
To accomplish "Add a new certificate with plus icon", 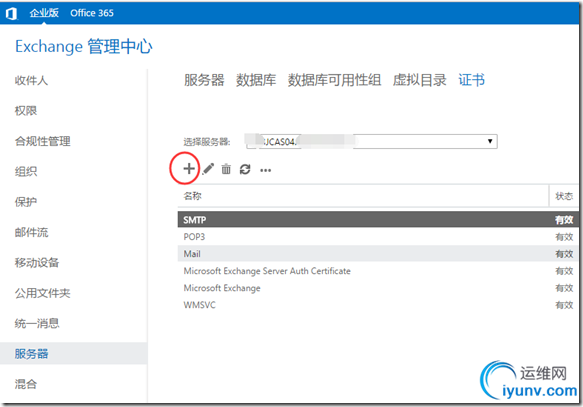I will click(189, 169).
